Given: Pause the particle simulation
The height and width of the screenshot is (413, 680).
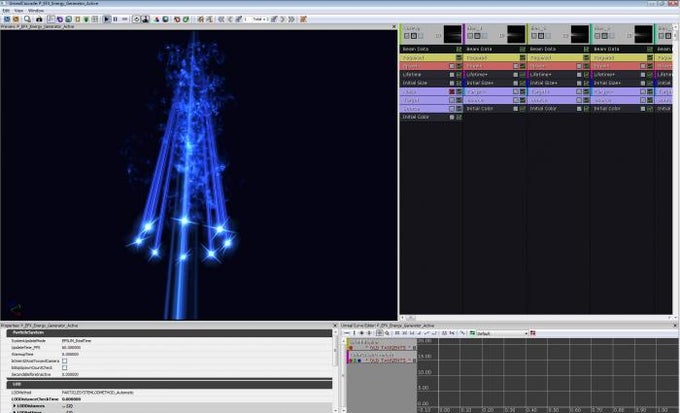Looking at the screenshot, I should 115,19.
